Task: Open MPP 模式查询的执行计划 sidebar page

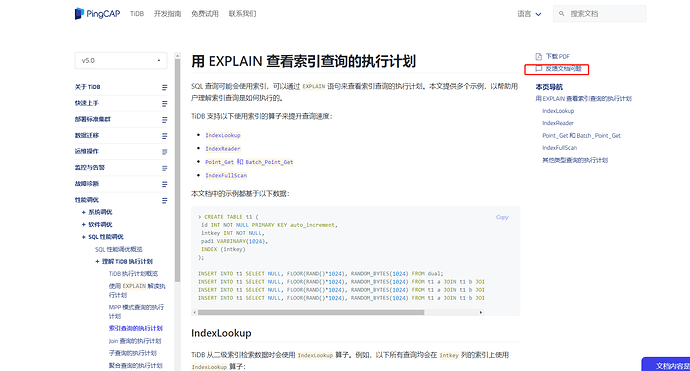Action: (136, 312)
